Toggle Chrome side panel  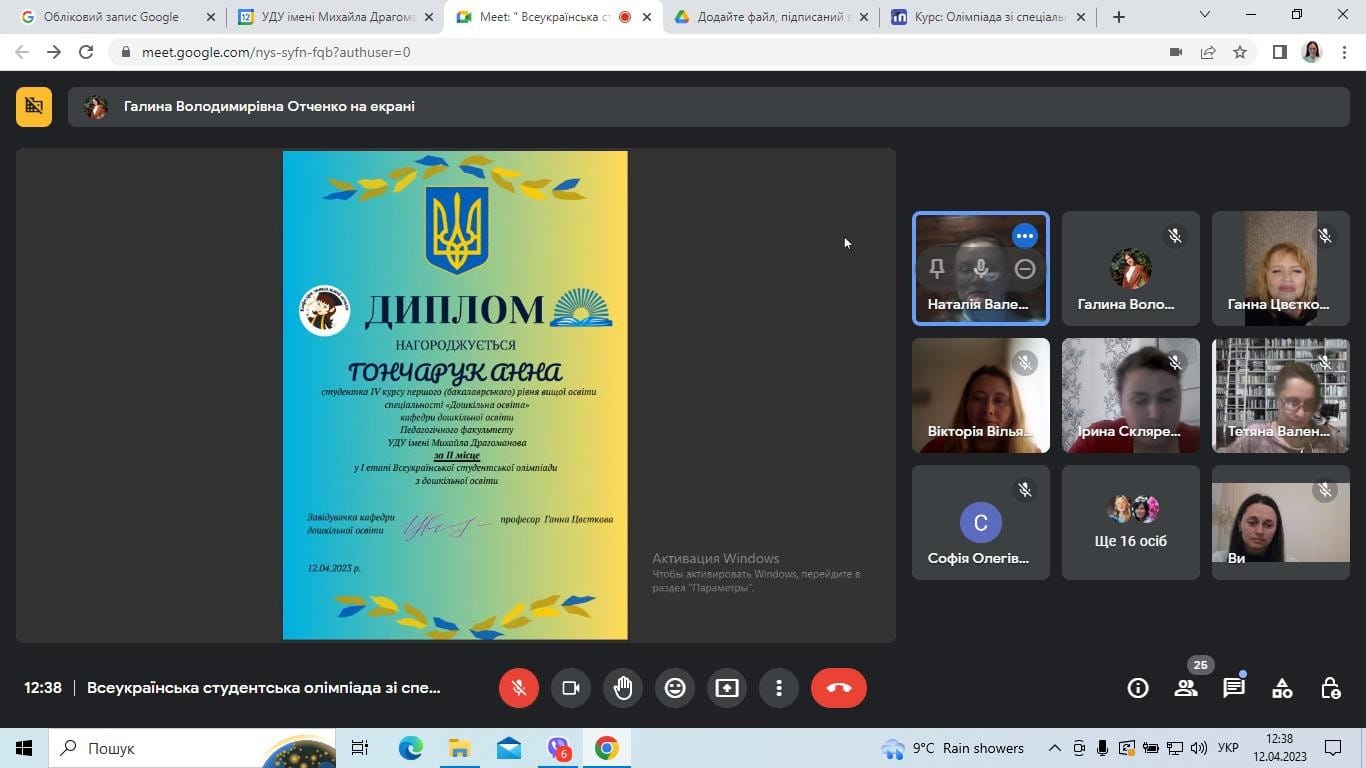tap(1279, 52)
